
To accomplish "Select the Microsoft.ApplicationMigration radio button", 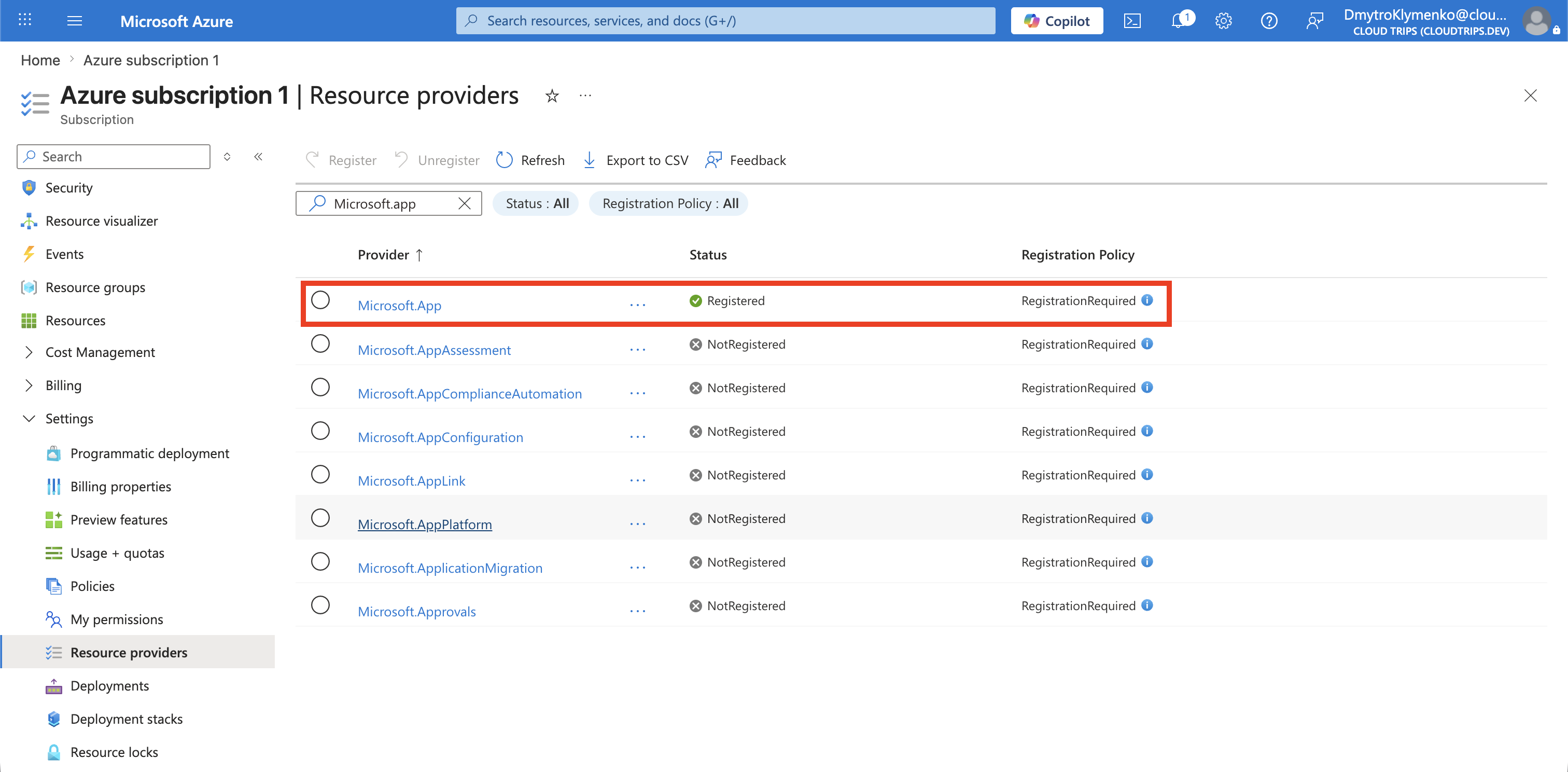I will point(320,561).
